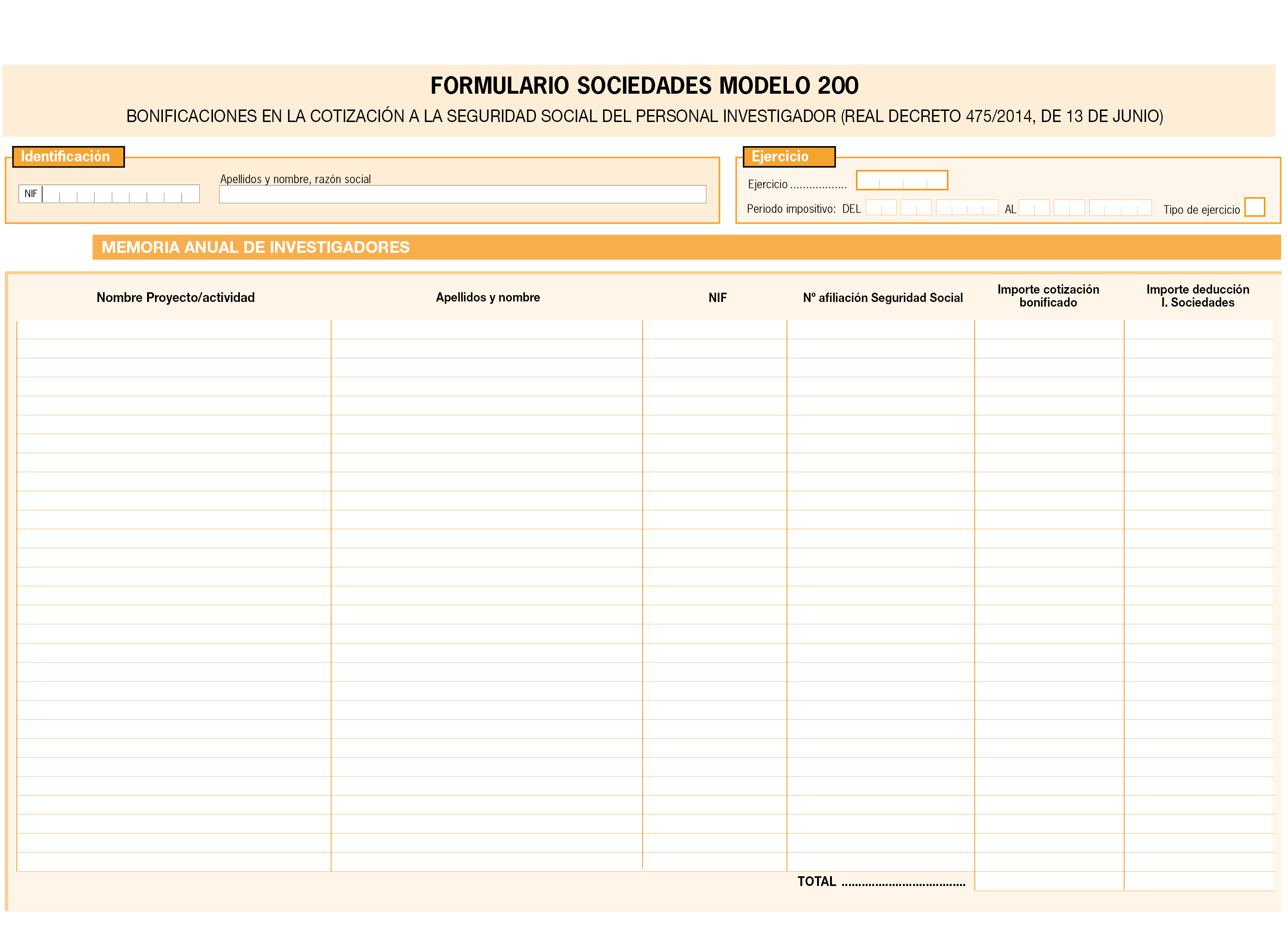
Task: Click first row cell under table NIF column
Action: tap(715, 330)
